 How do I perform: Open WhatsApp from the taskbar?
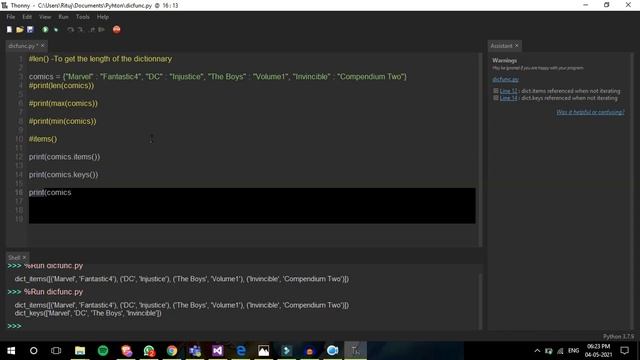tap(149, 351)
